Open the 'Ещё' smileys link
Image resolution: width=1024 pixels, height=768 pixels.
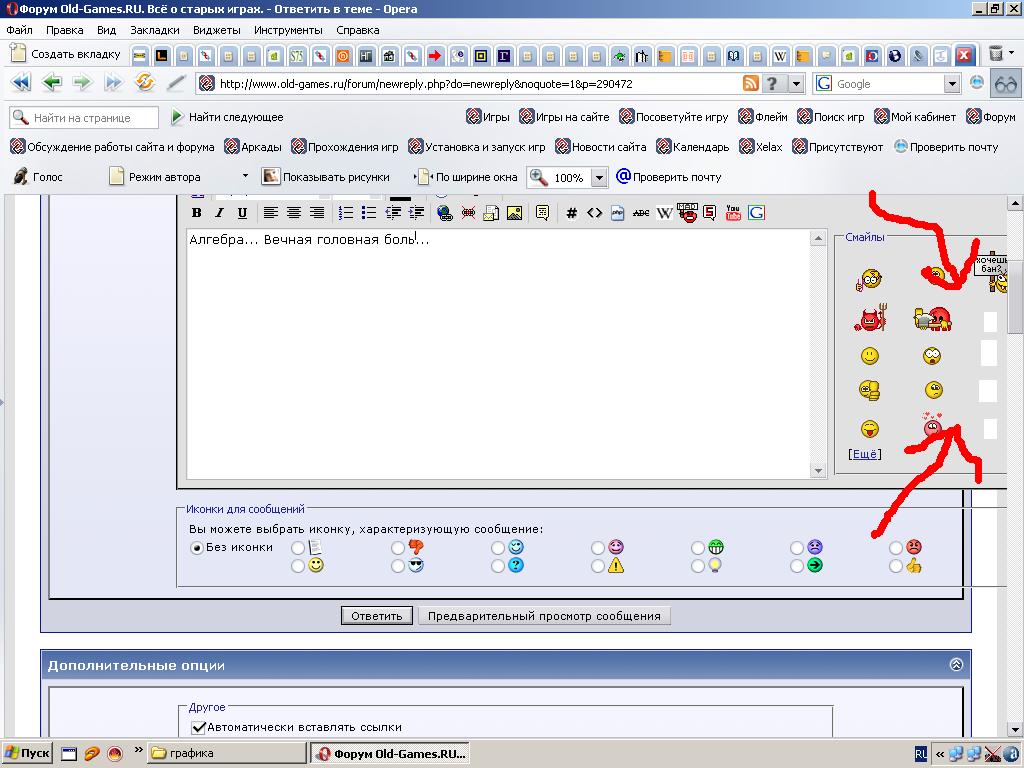865,454
